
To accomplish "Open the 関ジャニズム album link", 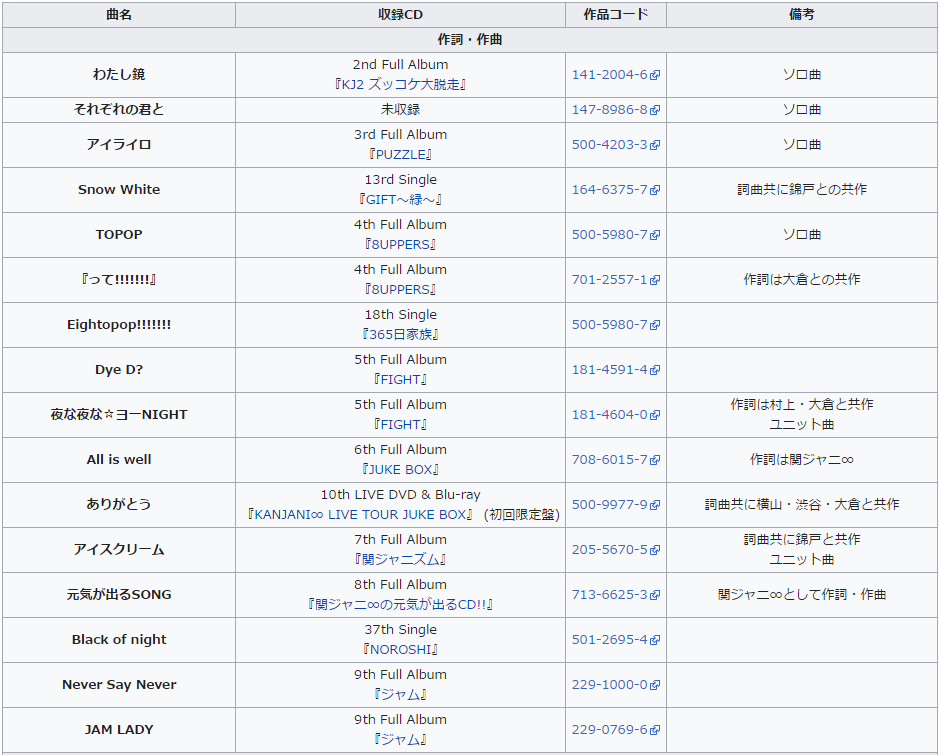I will (x=400, y=559).
